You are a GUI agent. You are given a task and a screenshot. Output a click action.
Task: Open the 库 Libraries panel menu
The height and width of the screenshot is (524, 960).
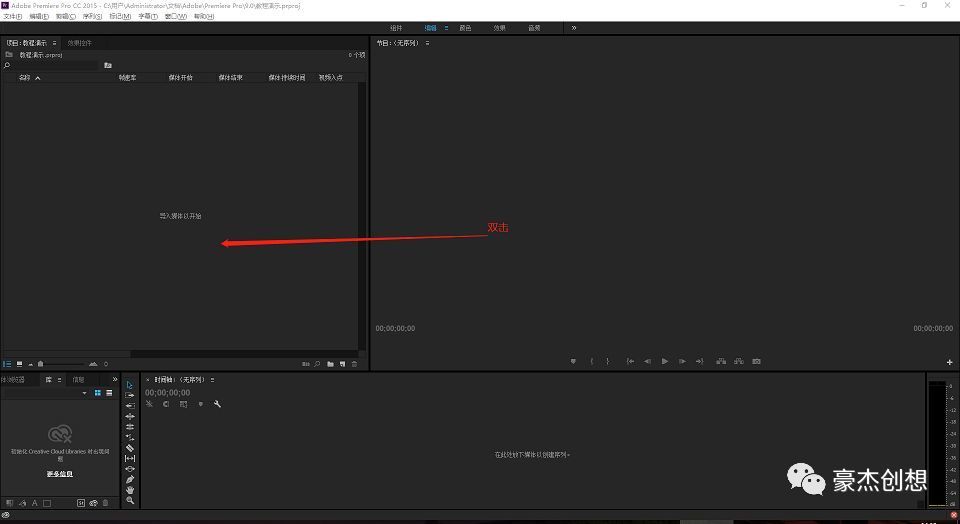pos(59,380)
